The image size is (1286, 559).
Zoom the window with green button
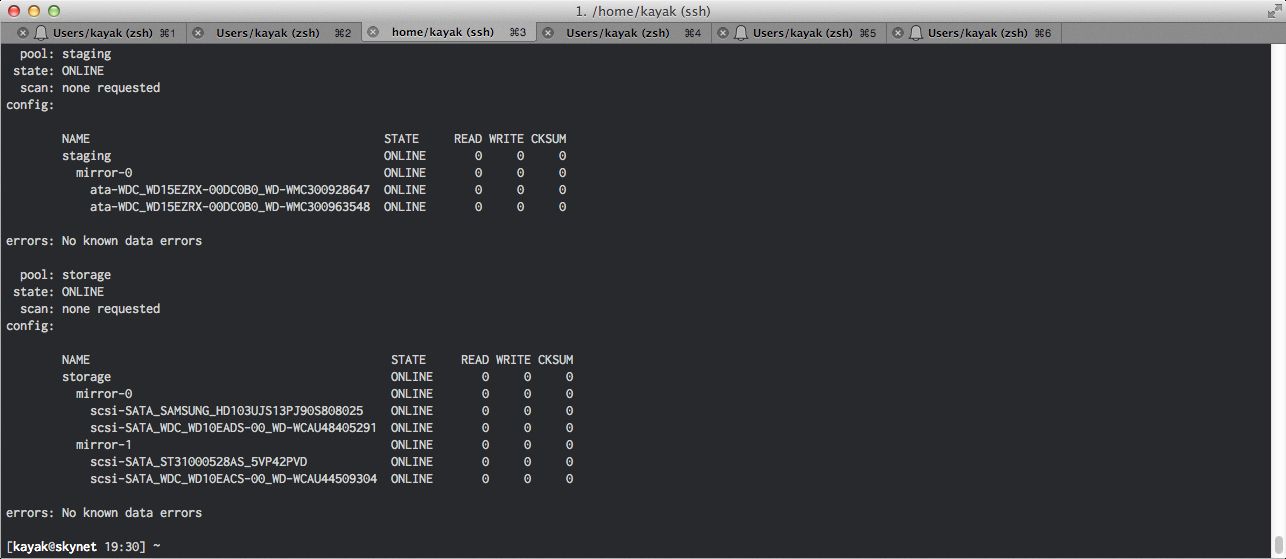[53, 11]
